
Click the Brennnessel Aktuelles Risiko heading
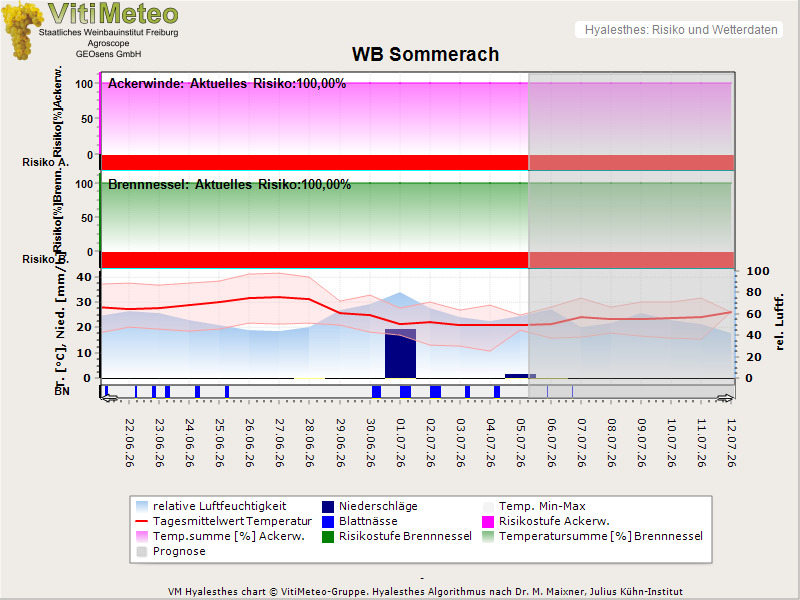click(230, 185)
